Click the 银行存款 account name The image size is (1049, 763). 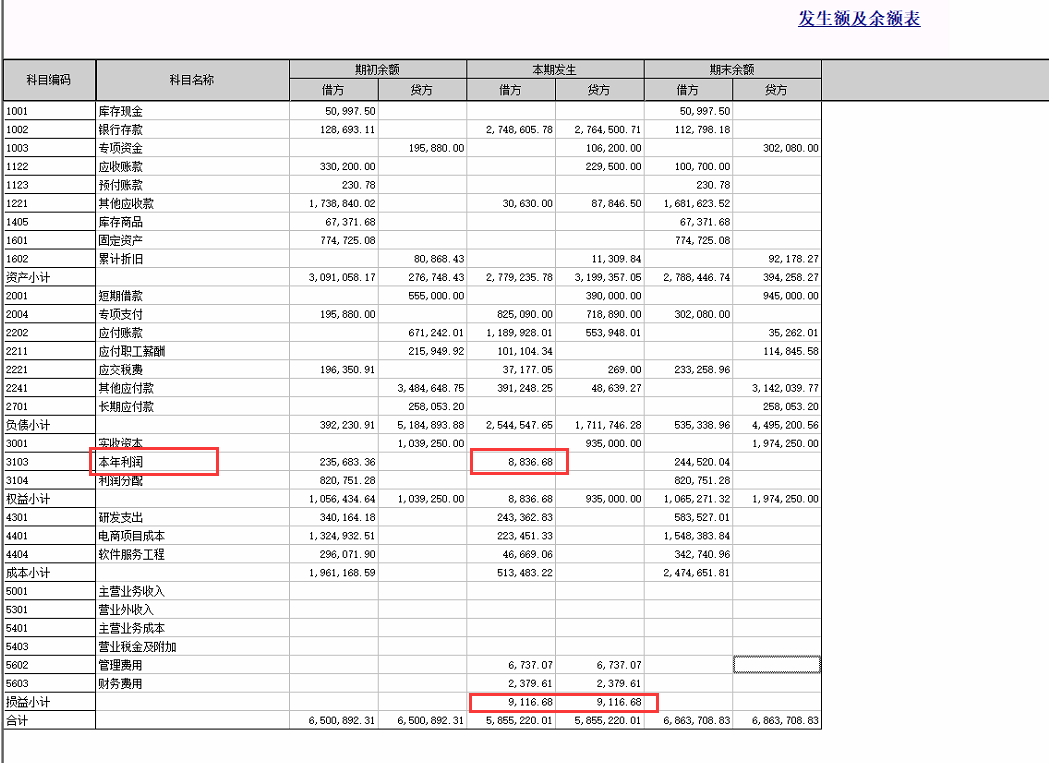[120, 130]
